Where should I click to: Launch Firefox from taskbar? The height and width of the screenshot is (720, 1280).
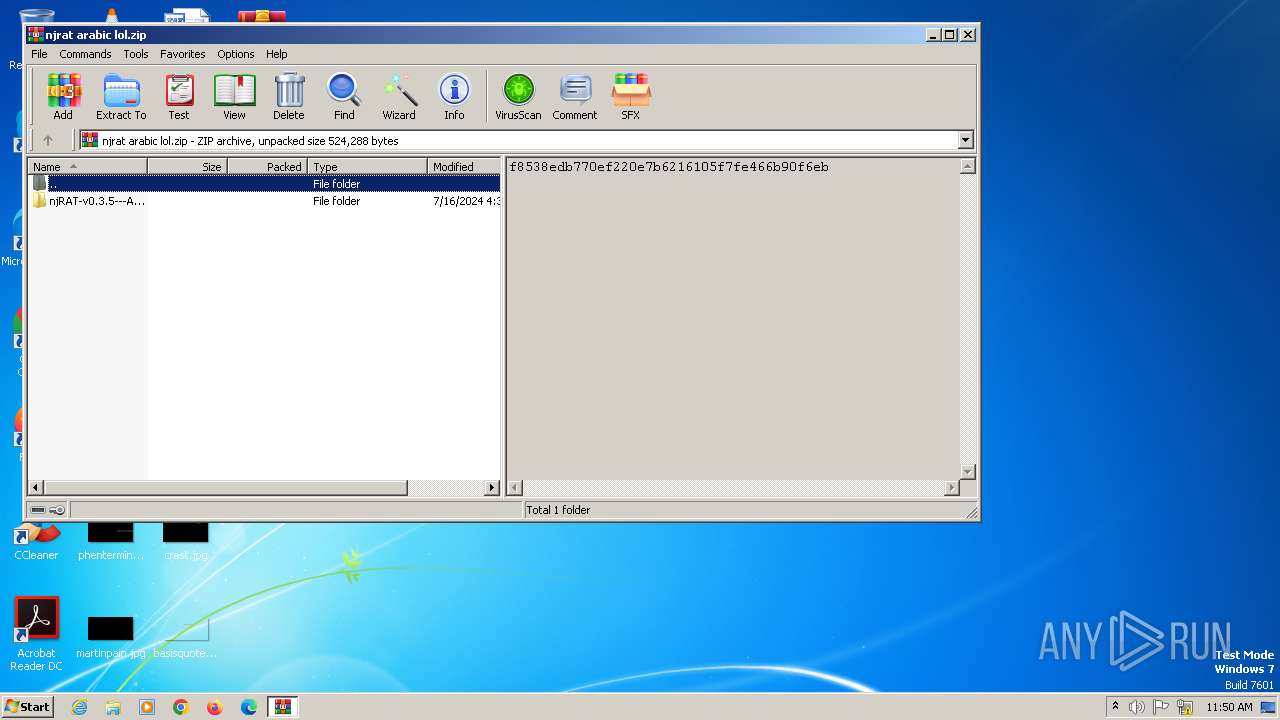(x=215, y=707)
